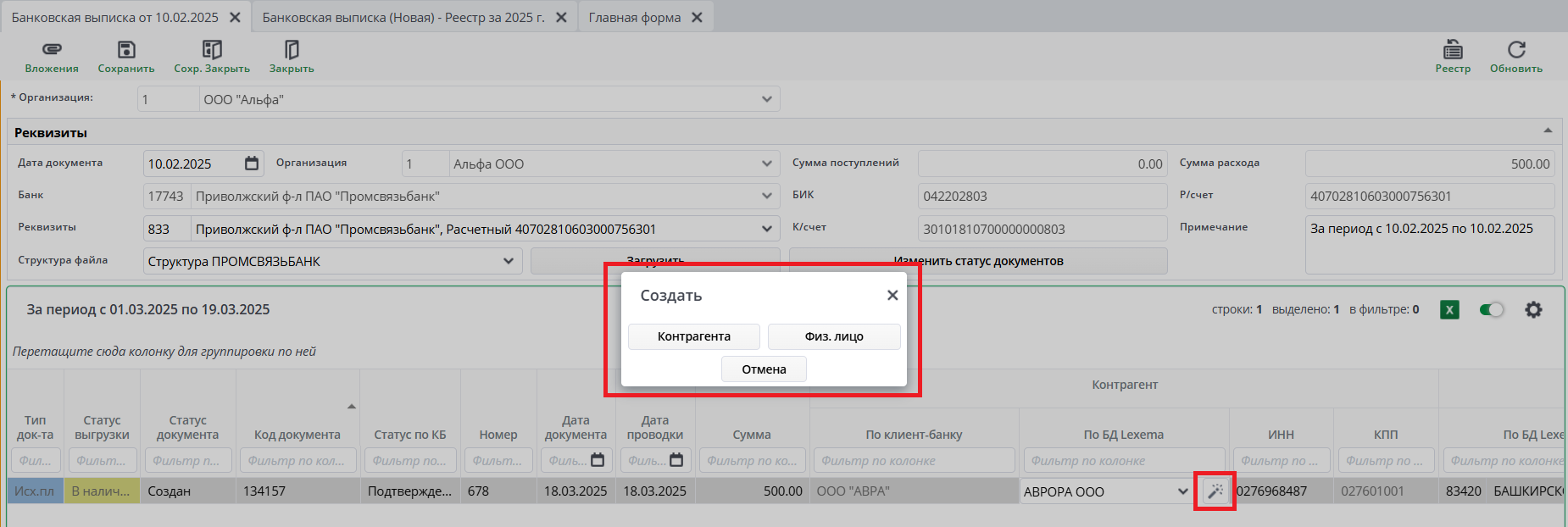The width and height of the screenshot is (1568, 527).
Task: Open Банковская выписка (Новая) registry tab
Action: pyautogui.click(x=403, y=17)
